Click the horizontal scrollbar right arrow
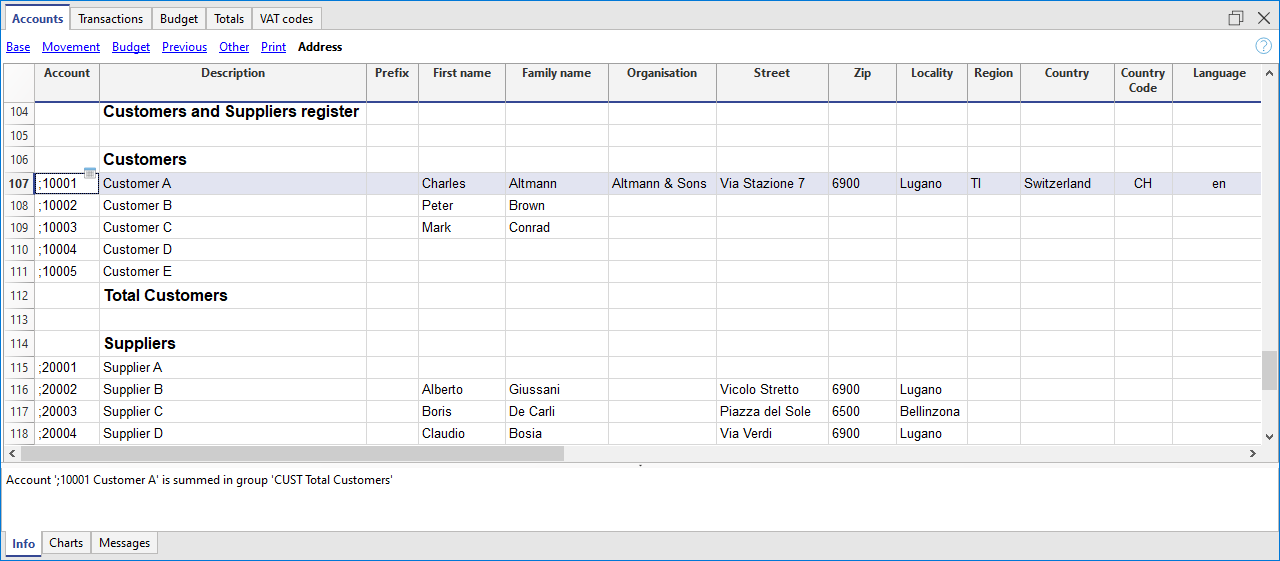Image resolution: width=1280 pixels, height=561 pixels. point(1253,454)
